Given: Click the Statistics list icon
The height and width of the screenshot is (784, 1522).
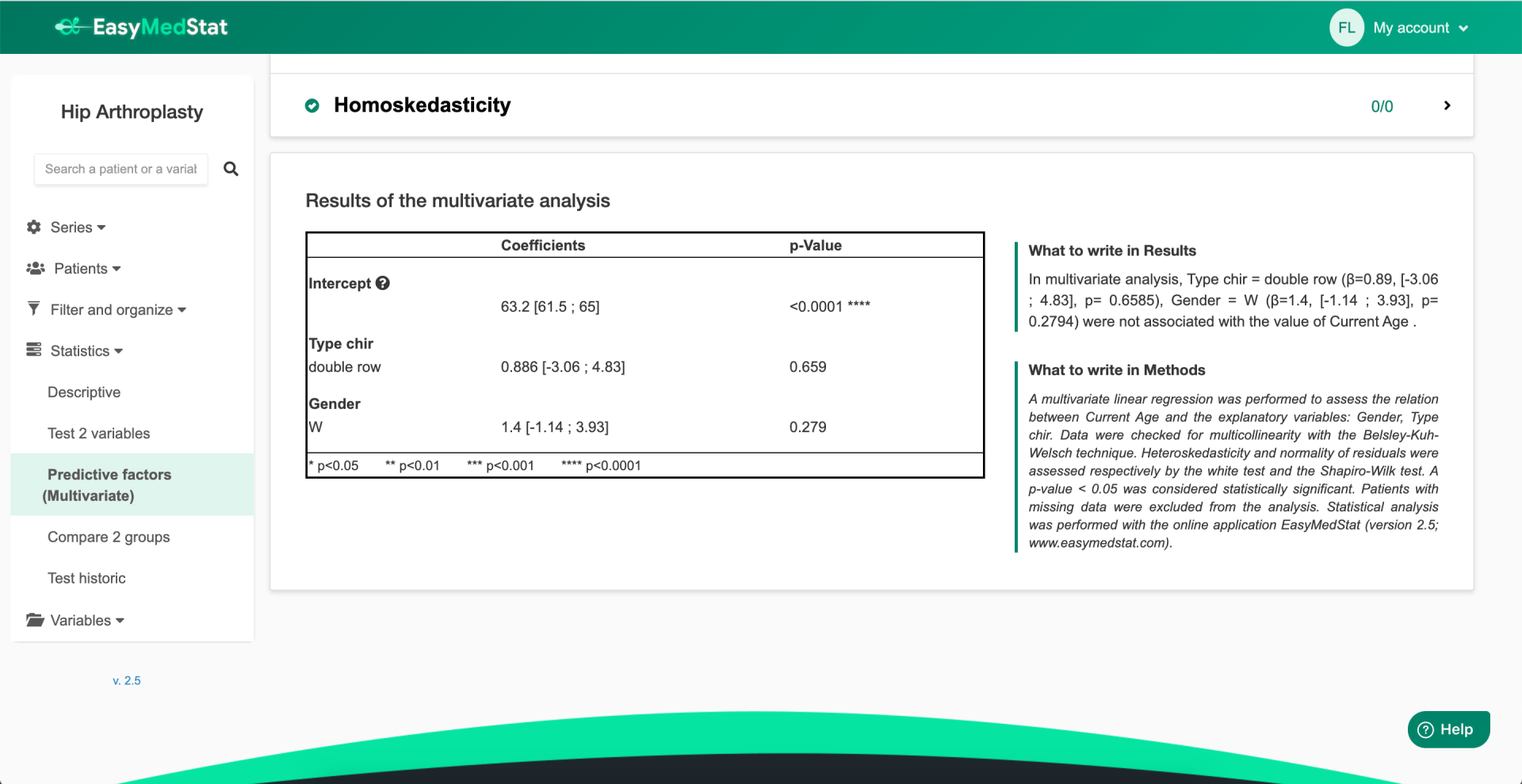Looking at the screenshot, I should tap(33, 350).
